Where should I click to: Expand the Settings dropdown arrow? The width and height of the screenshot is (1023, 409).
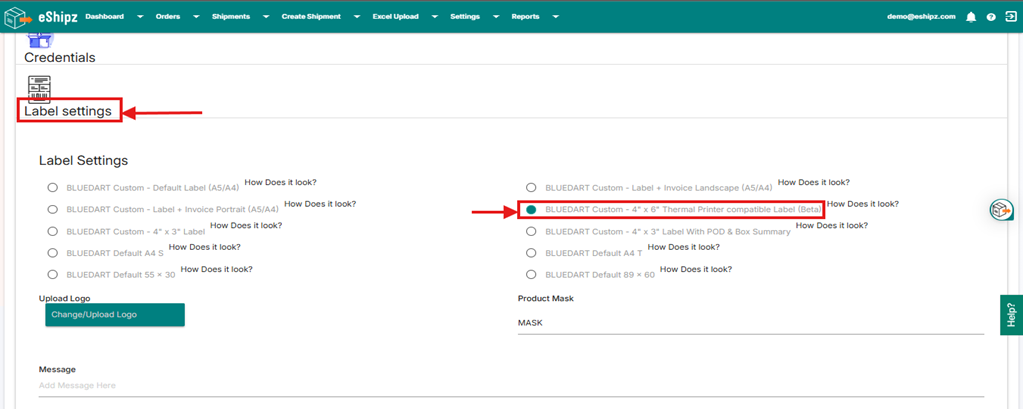[x=496, y=17]
